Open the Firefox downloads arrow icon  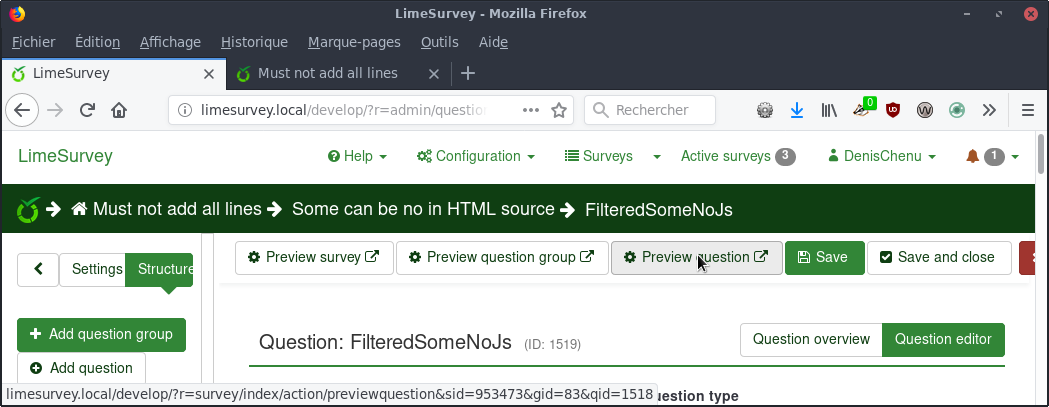[x=797, y=110]
